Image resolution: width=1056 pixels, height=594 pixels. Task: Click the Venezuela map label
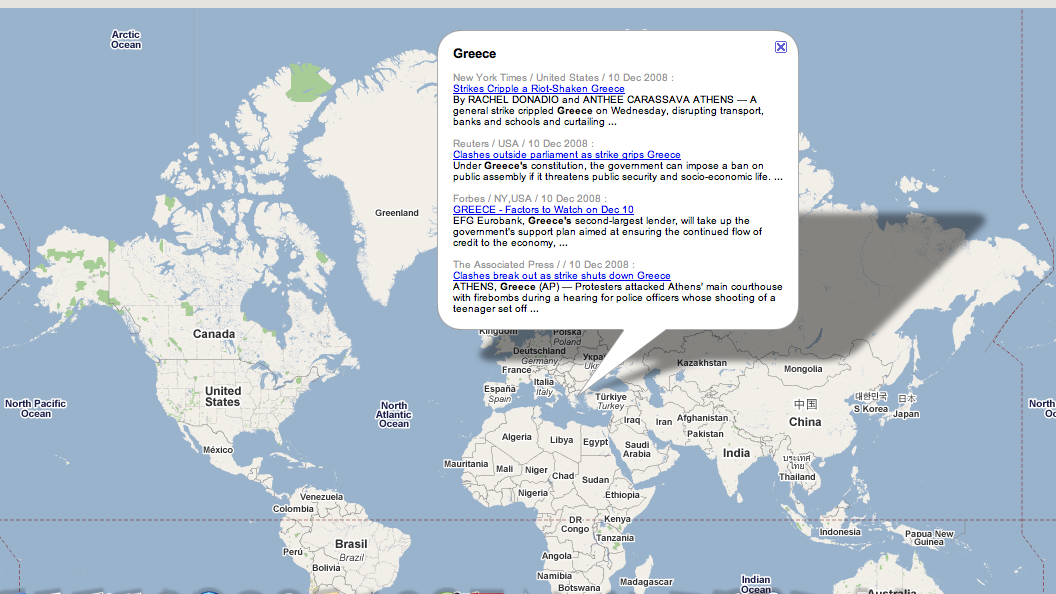pos(321,497)
